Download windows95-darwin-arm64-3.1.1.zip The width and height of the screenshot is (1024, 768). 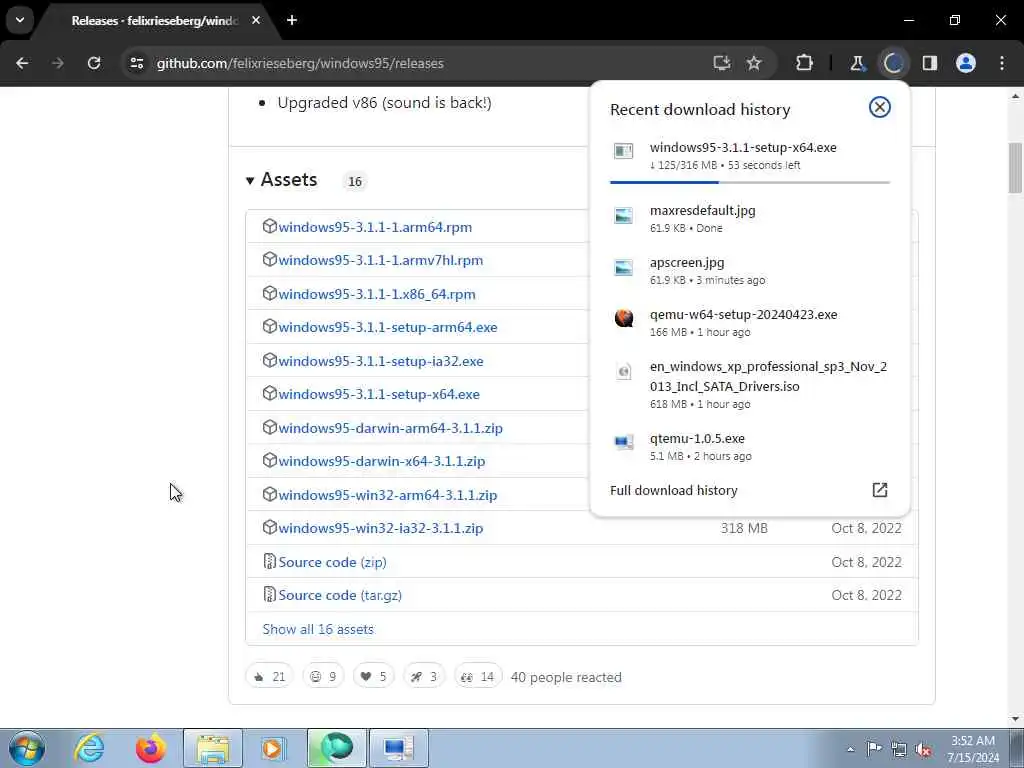(x=391, y=428)
